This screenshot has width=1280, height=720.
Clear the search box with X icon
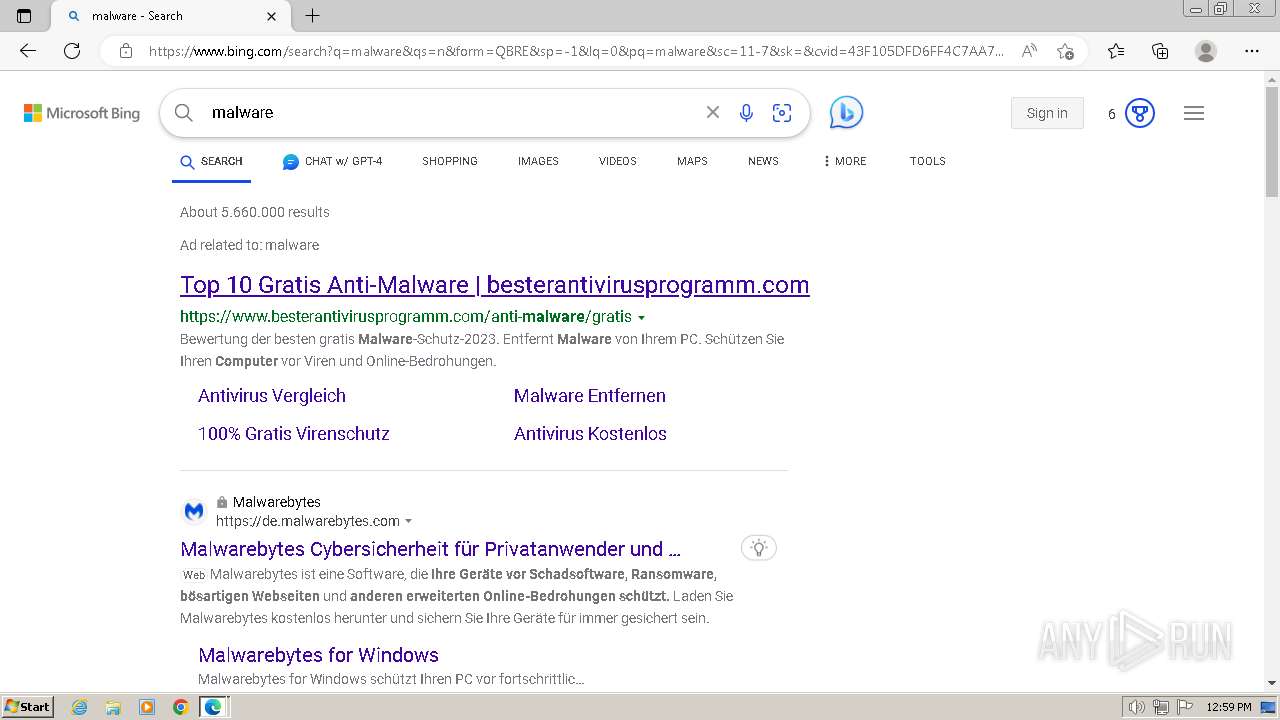(713, 113)
